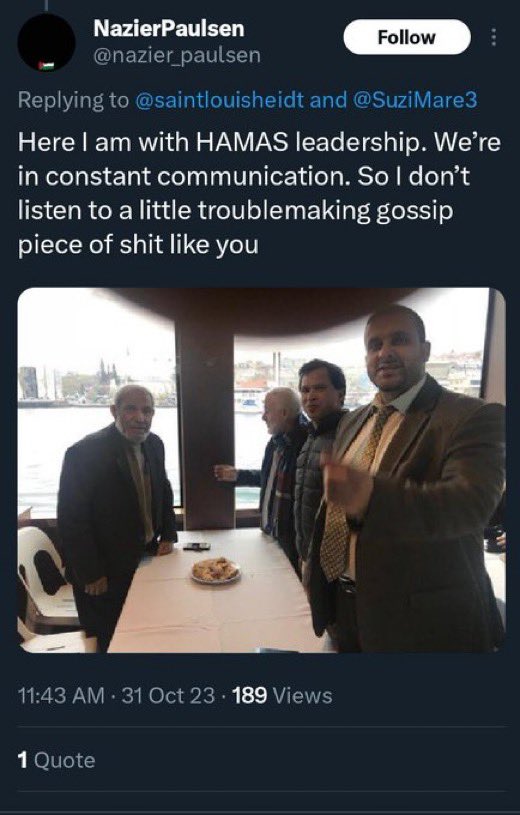
Task: Click the NazierPaulsen profile avatar
Action: pos(46,43)
